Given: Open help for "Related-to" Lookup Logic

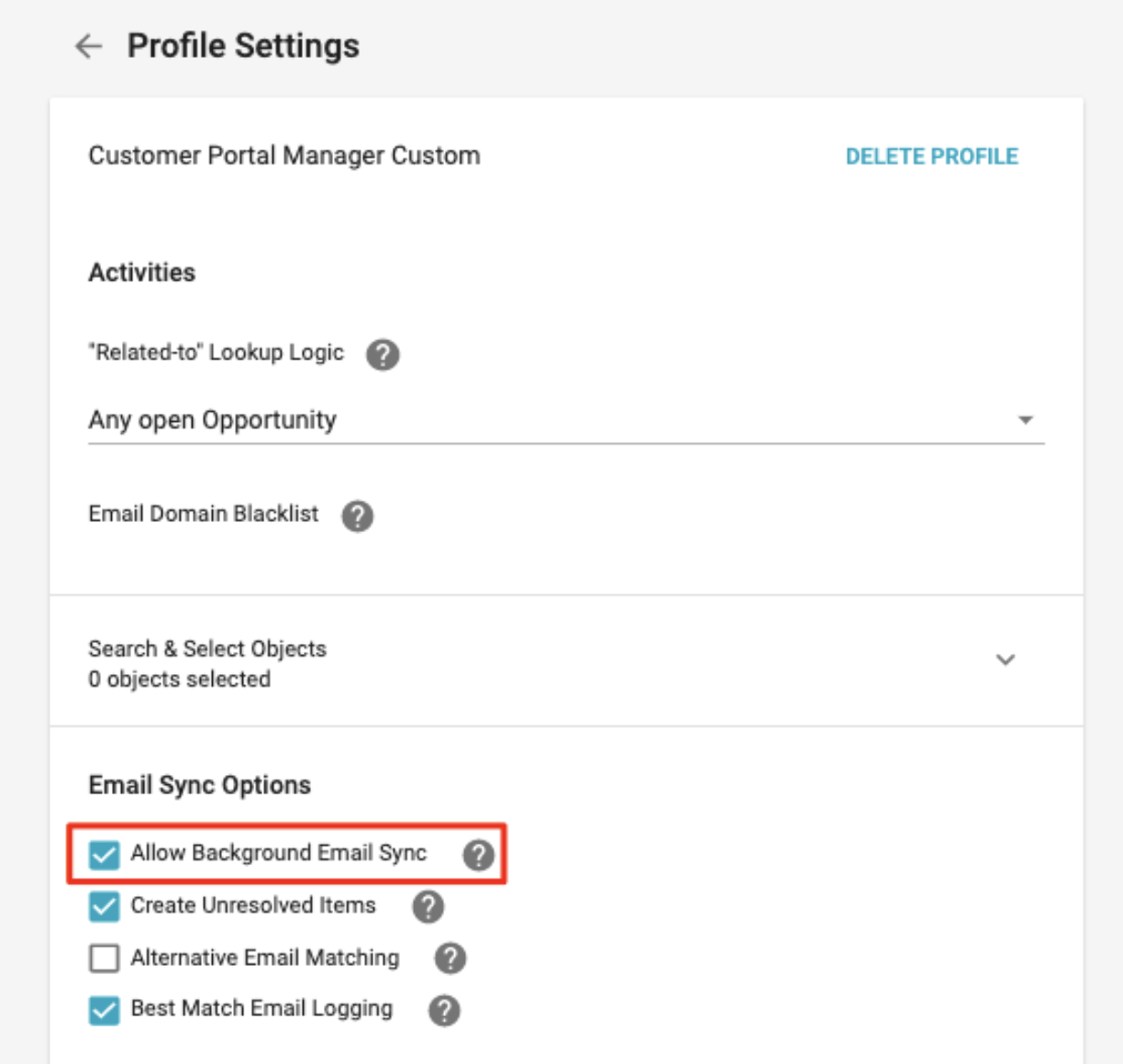Looking at the screenshot, I should click(x=383, y=354).
